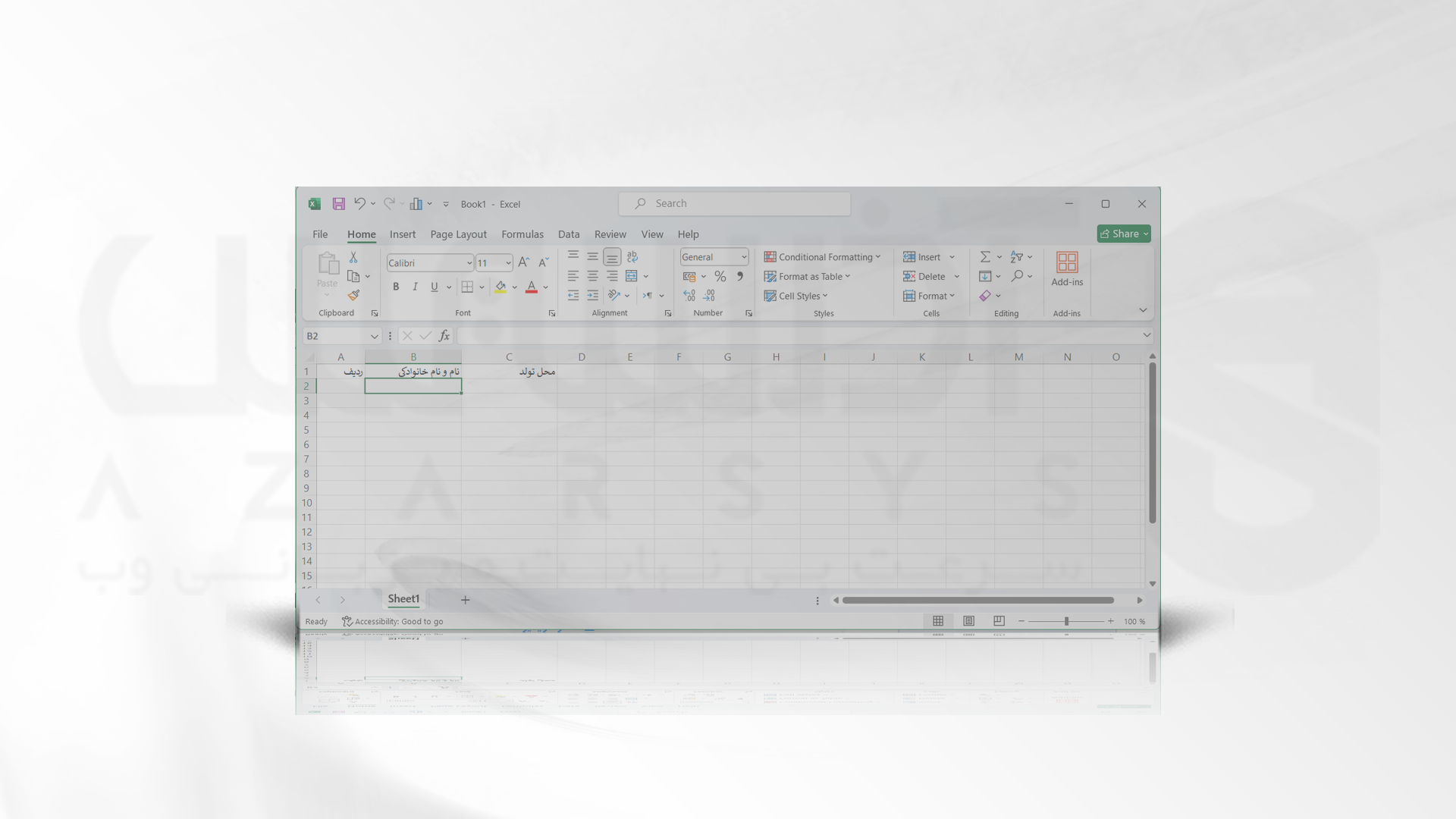Click the Paste clipboard icon
Viewport: 1456px width, 819px height.
click(328, 263)
